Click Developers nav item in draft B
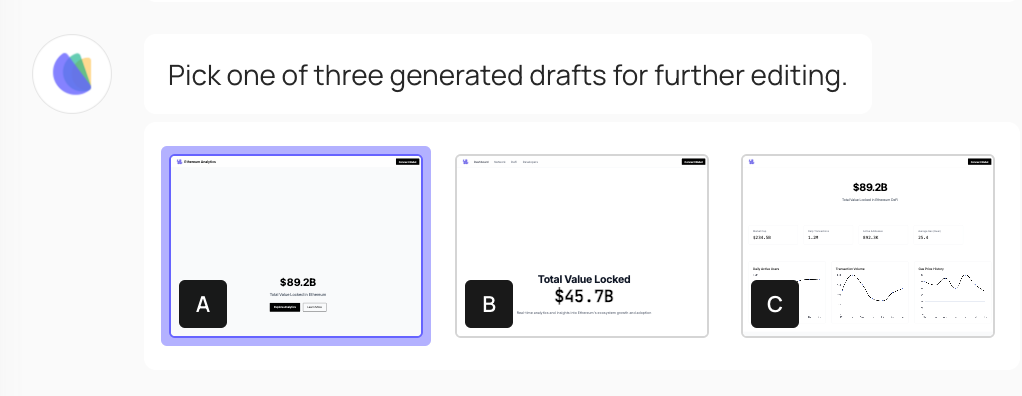Image resolution: width=1022 pixels, height=396 pixels. tap(531, 162)
